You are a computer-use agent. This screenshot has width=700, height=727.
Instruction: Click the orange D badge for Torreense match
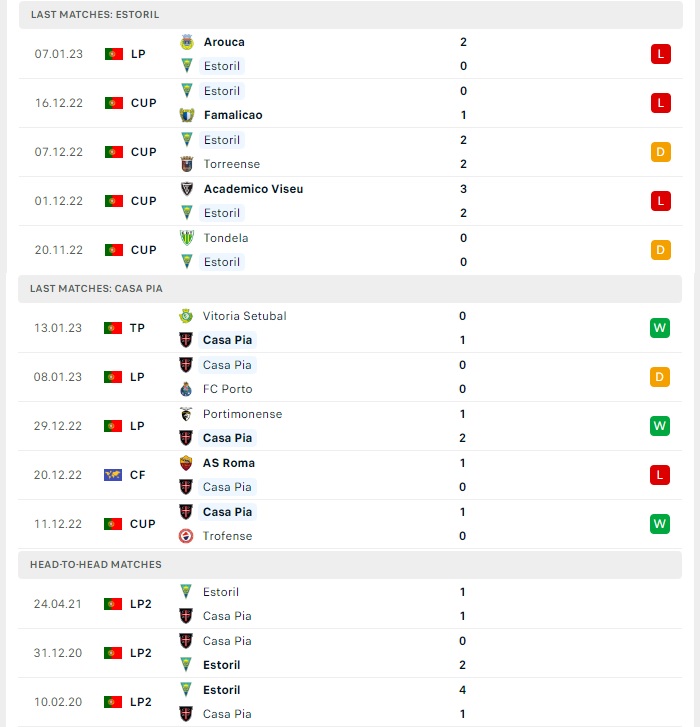pyautogui.click(x=661, y=152)
